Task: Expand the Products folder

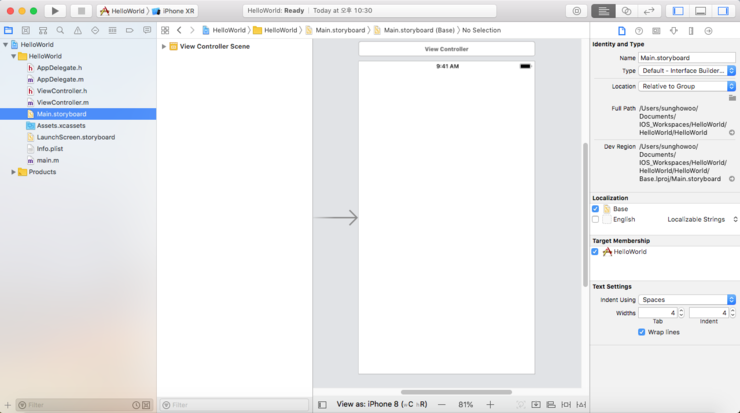Action: (13, 172)
